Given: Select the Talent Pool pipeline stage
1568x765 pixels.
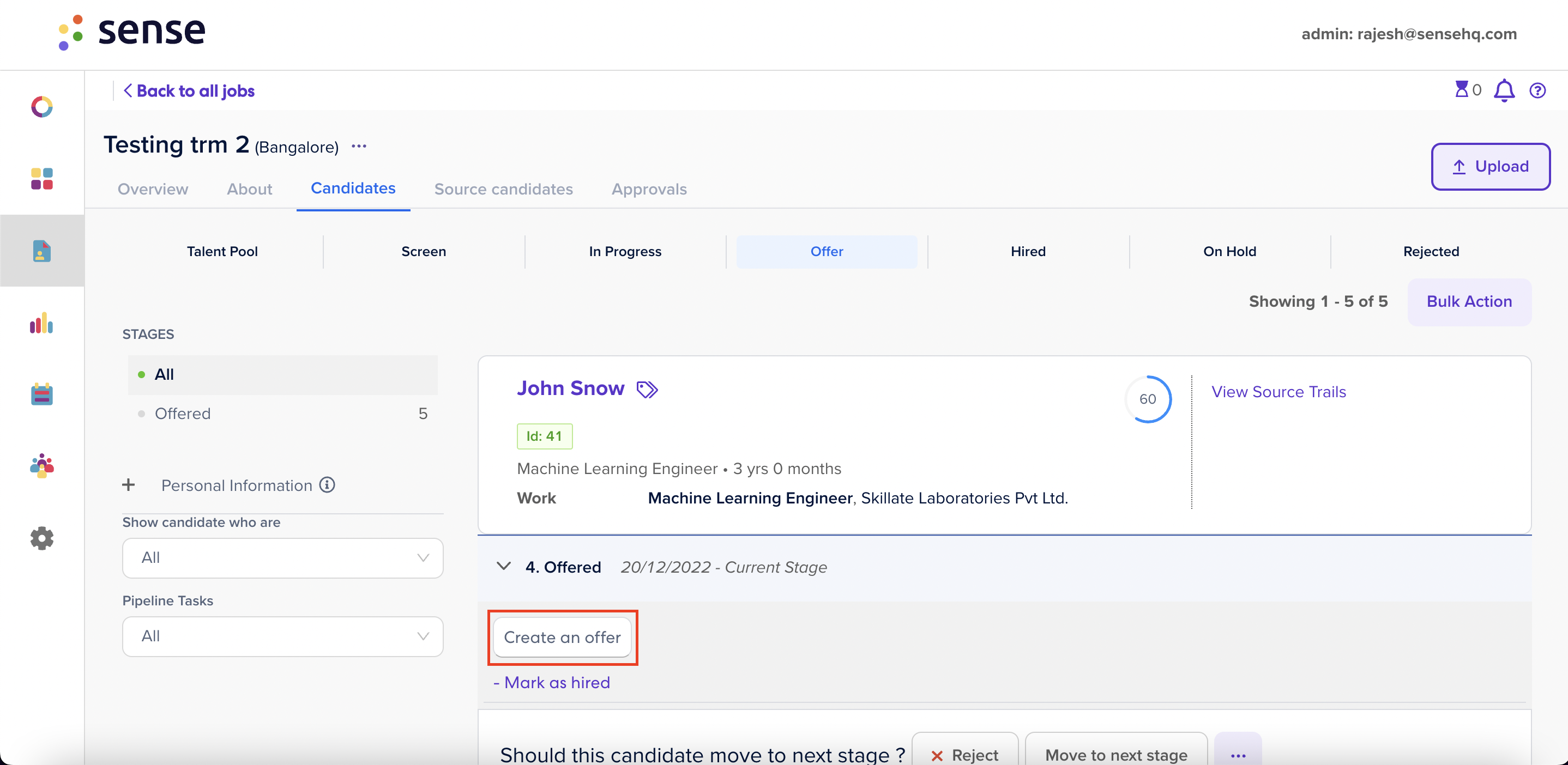Looking at the screenshot, I should 222,251.
